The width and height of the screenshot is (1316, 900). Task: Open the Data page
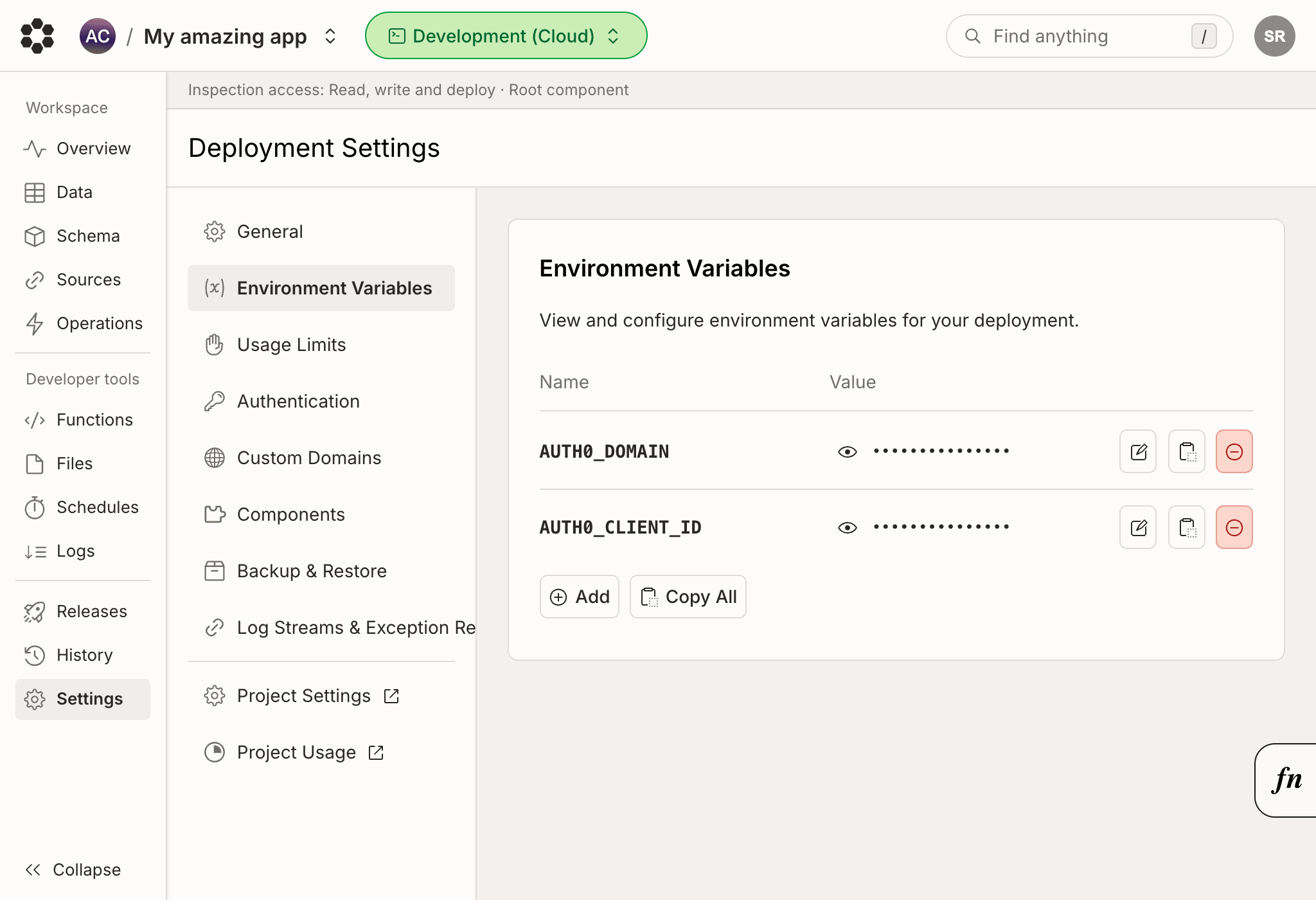83,192
